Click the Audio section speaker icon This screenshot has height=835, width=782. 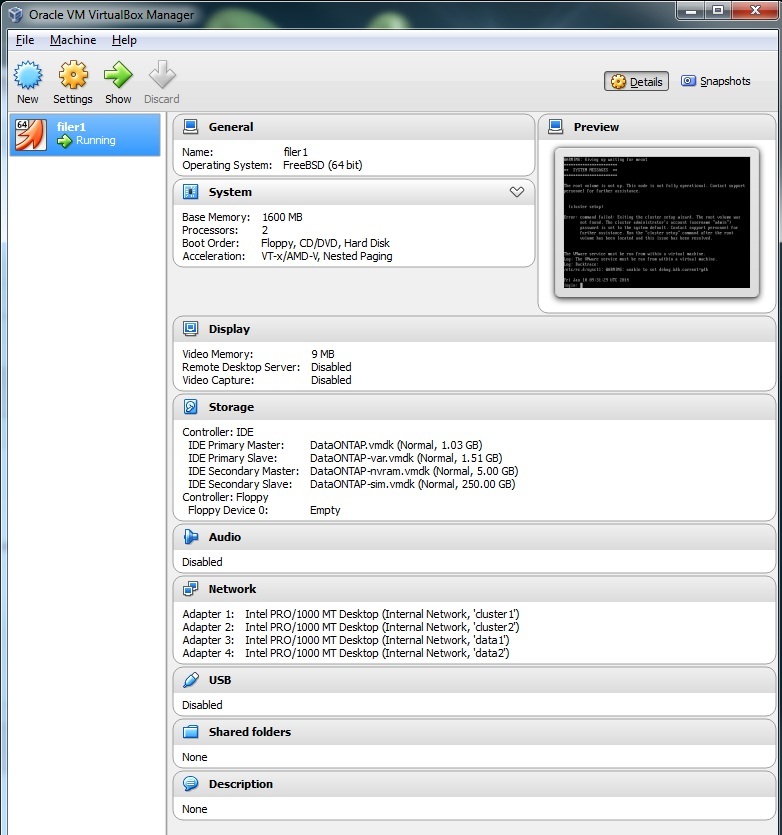click(x=190, y=537)
